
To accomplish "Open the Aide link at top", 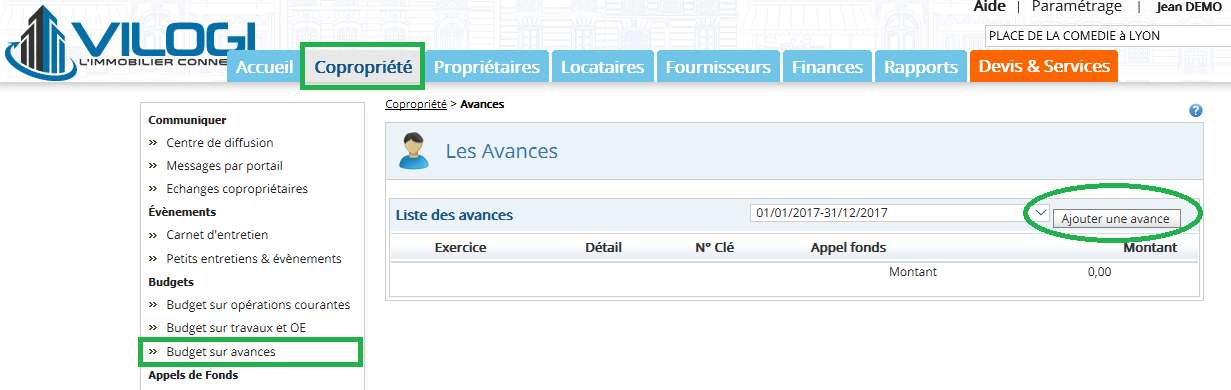I will pyautogui.click(x=989, y=7).
